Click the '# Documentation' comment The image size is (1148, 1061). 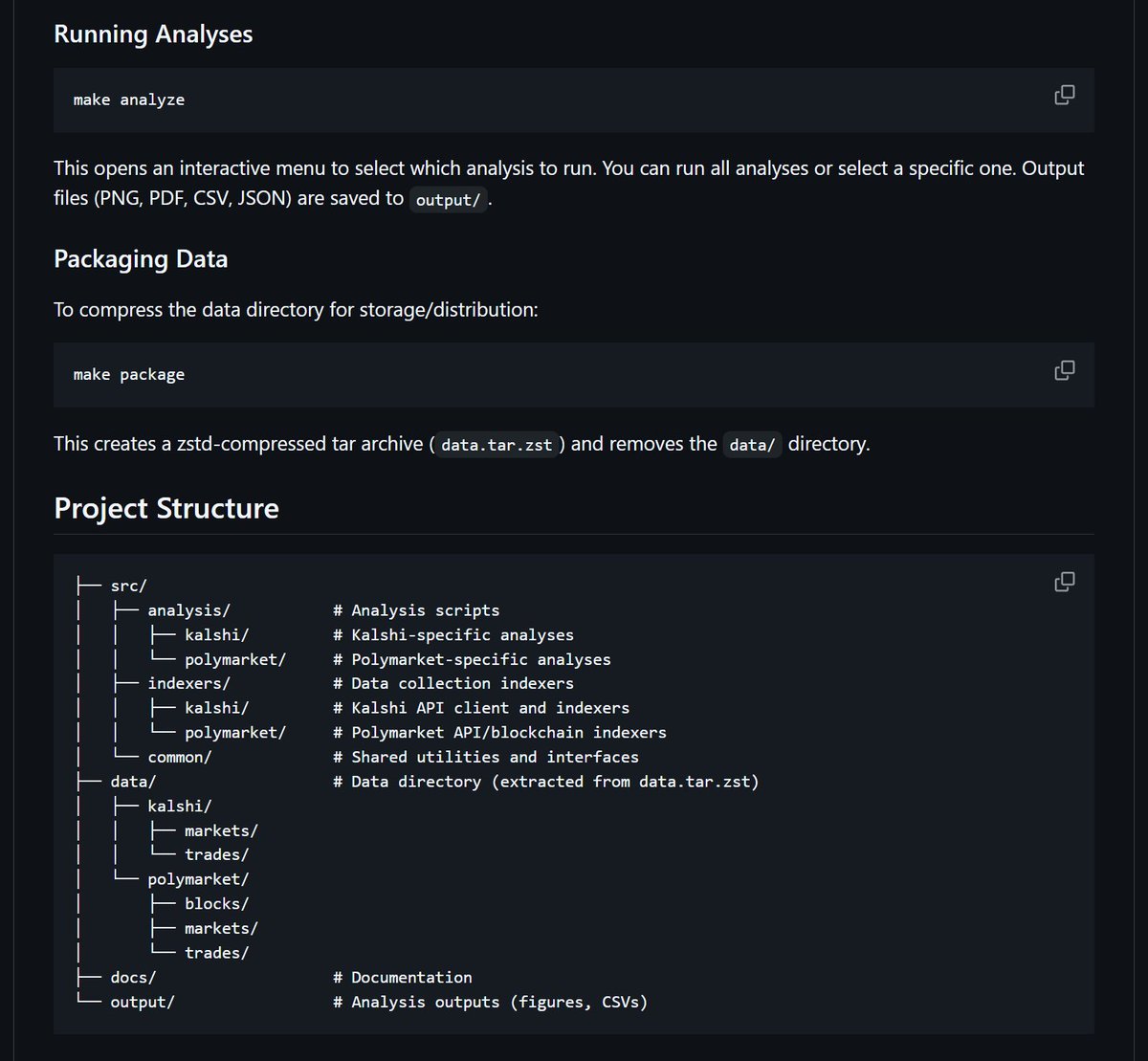click(403, 978)
